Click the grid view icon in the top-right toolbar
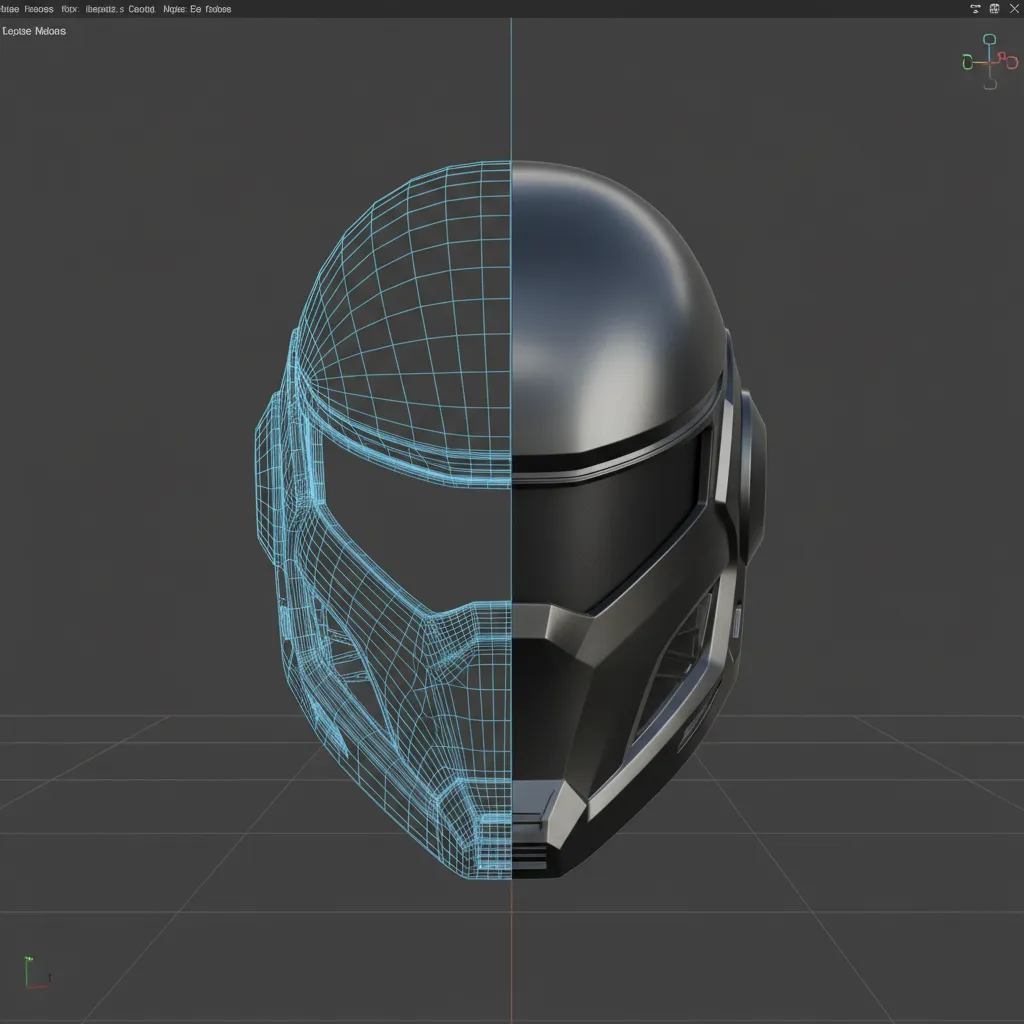Screen dimensions: 1024x1024 994,8
